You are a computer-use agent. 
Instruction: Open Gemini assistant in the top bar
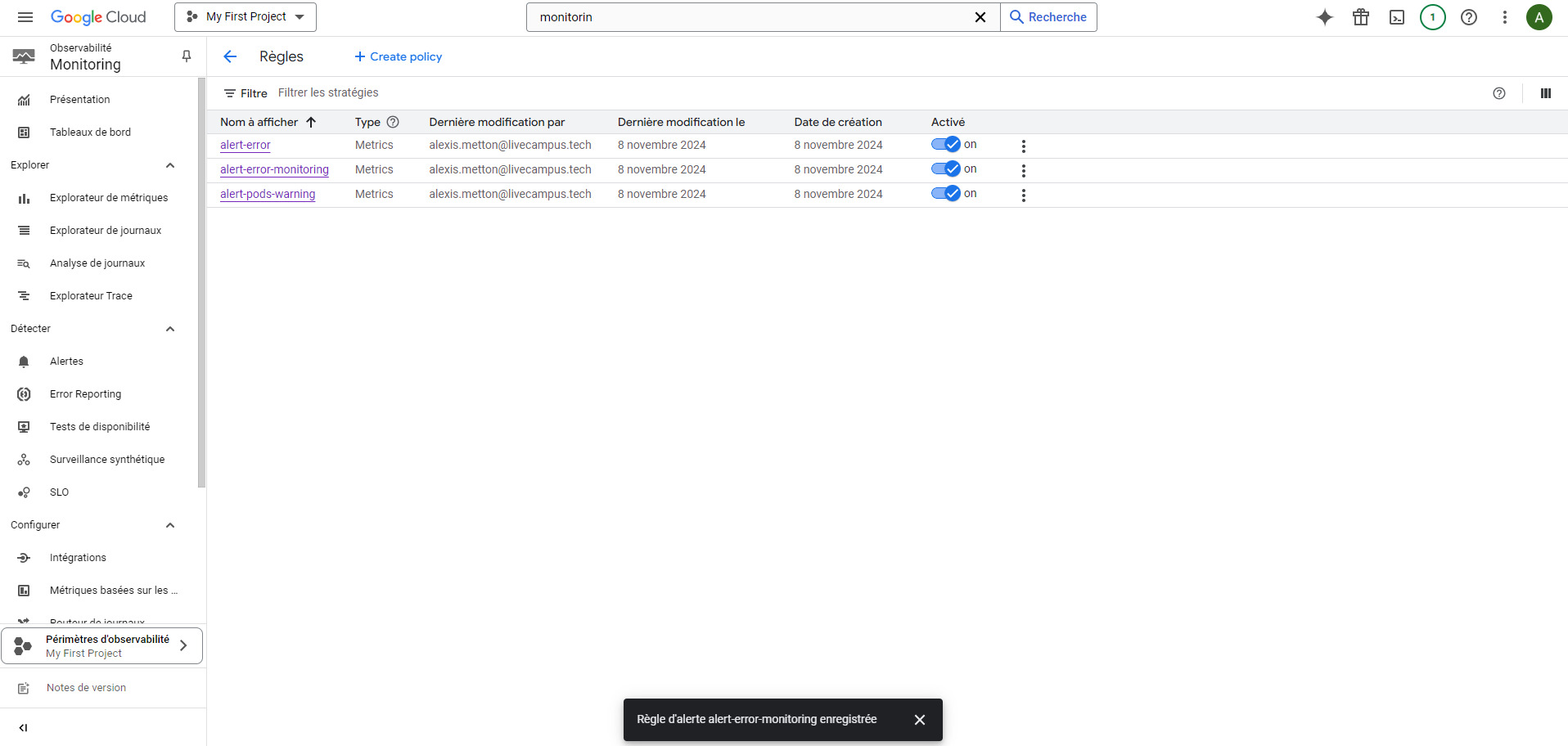[1325, 16]
